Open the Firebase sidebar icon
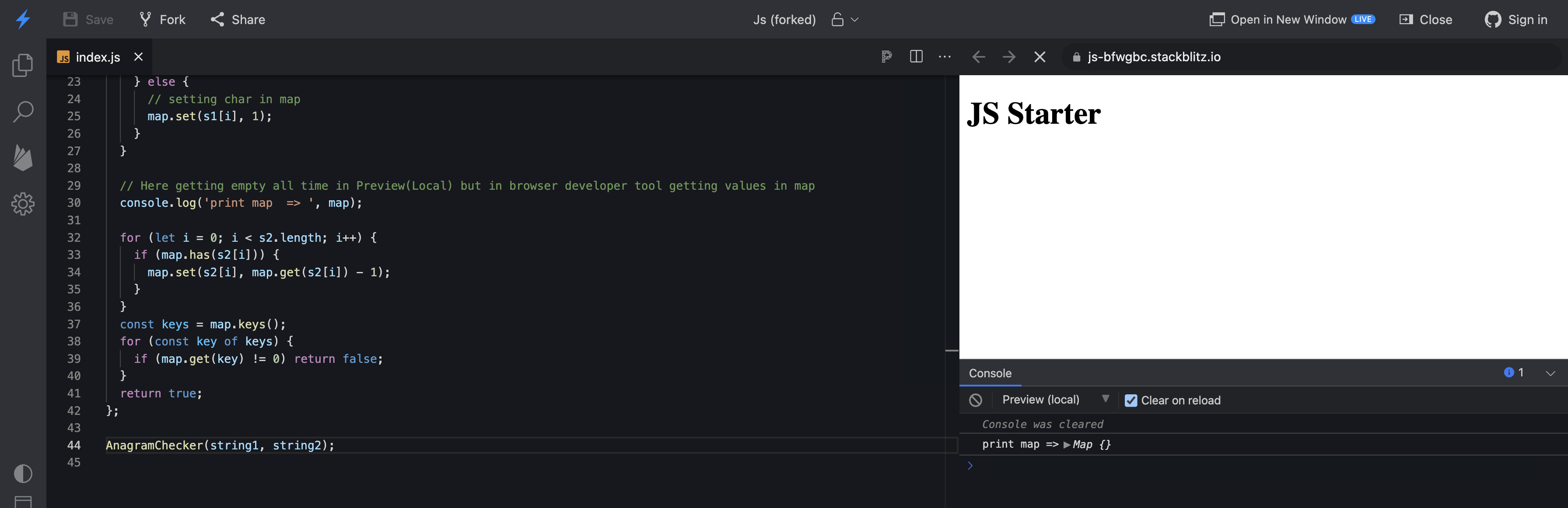 (22, 157)
